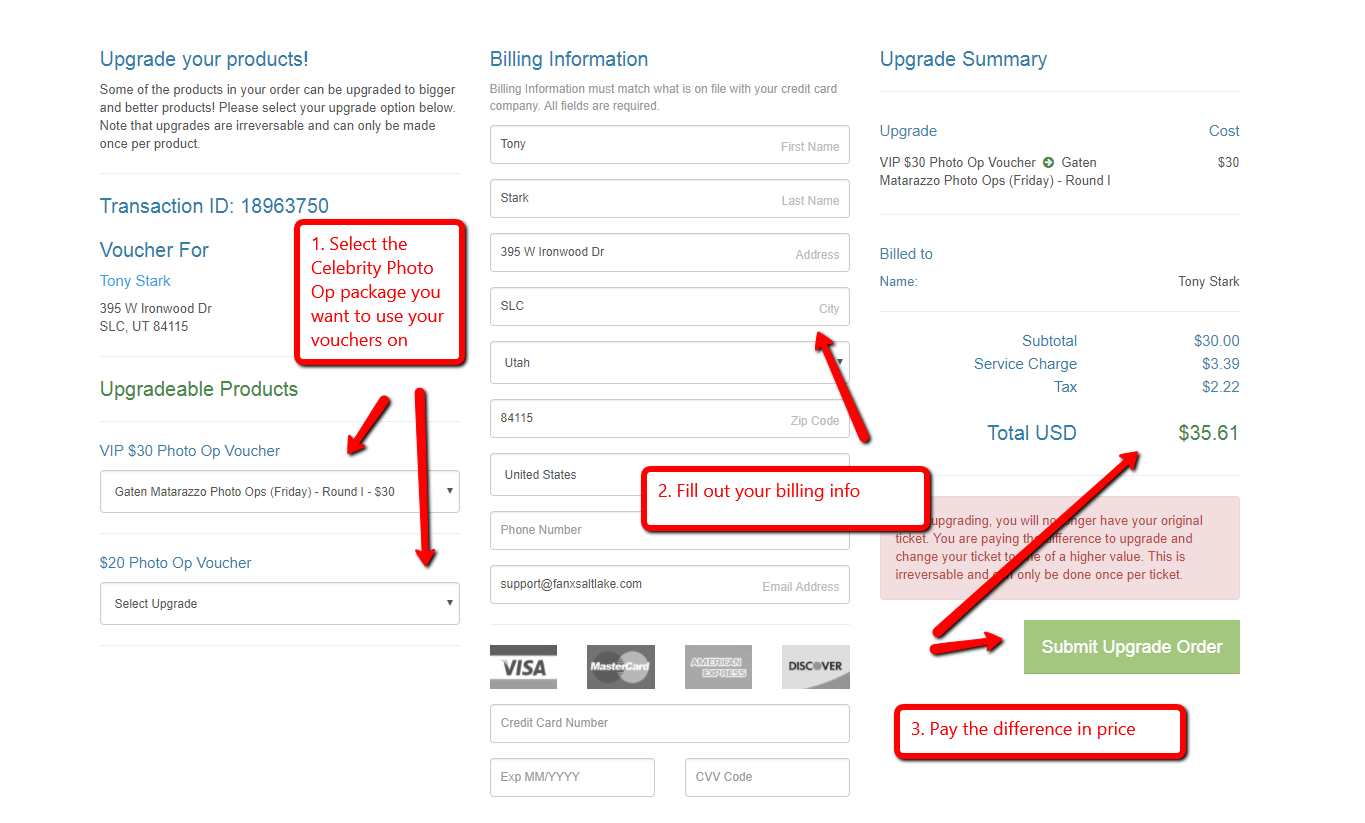Open the VIP $30 Photo Op Voucher dropdown
This screenshot has height=823, width=1365.
(x=279, y=492)
